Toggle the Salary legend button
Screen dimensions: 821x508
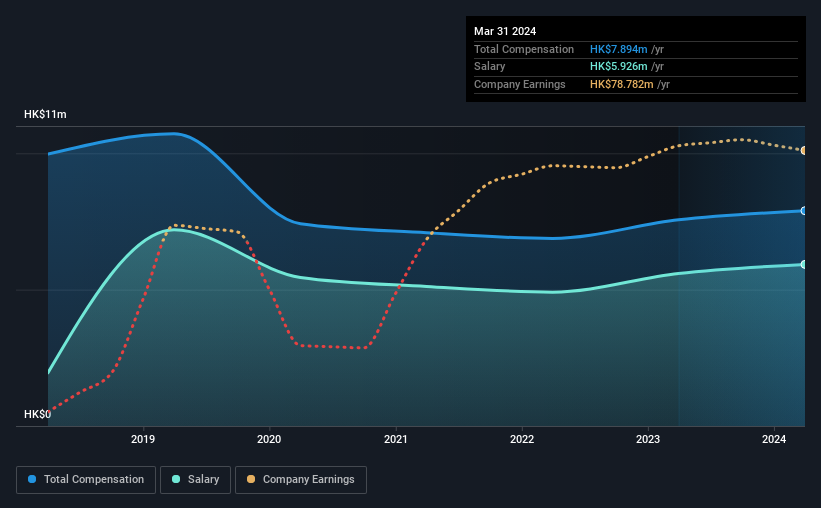coord(195,480)
